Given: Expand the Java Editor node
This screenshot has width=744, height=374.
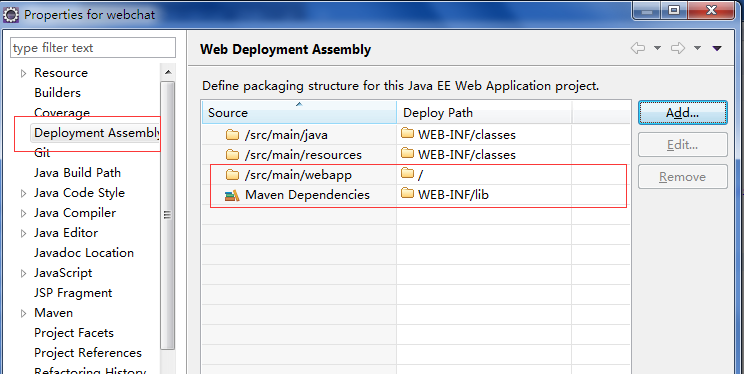Looking at the screenshot, I should [23, 234].
